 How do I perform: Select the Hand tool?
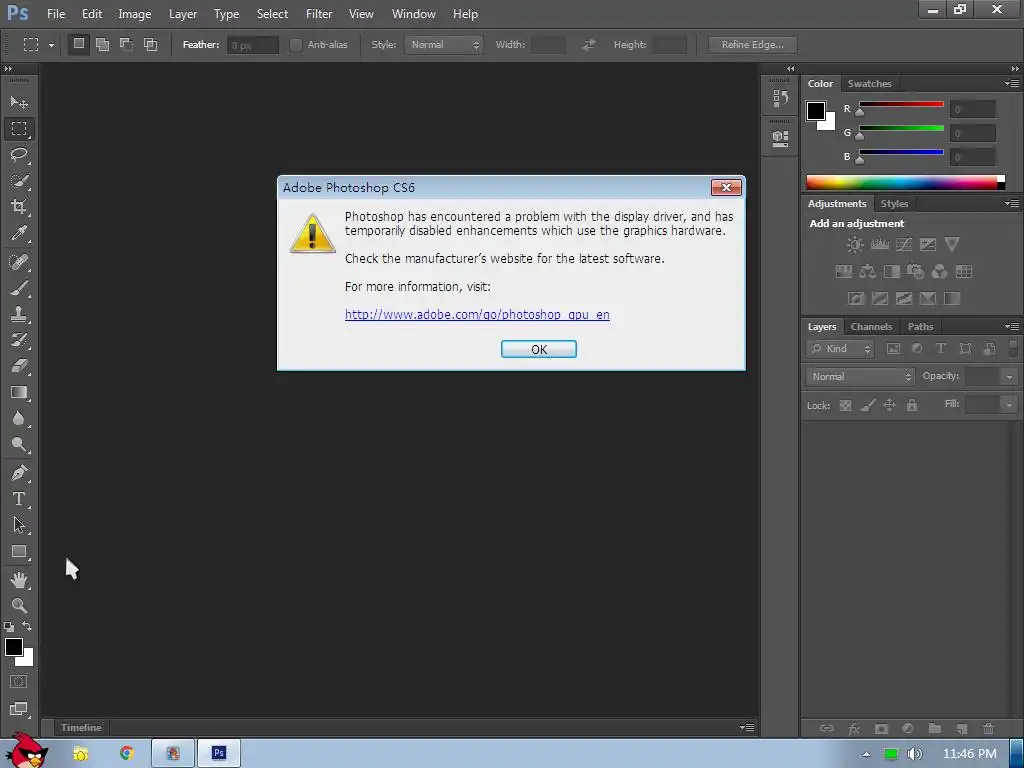click(x=19, y=580)
